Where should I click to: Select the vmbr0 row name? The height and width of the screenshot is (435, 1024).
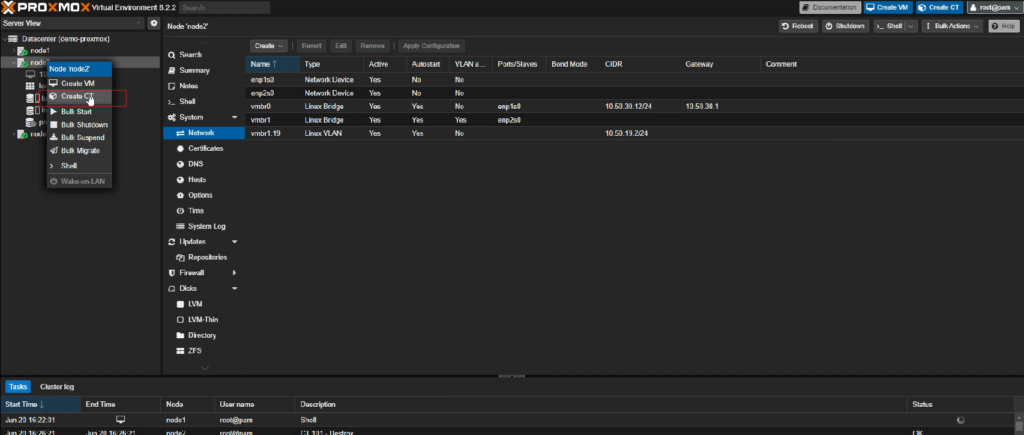(260, 106)
